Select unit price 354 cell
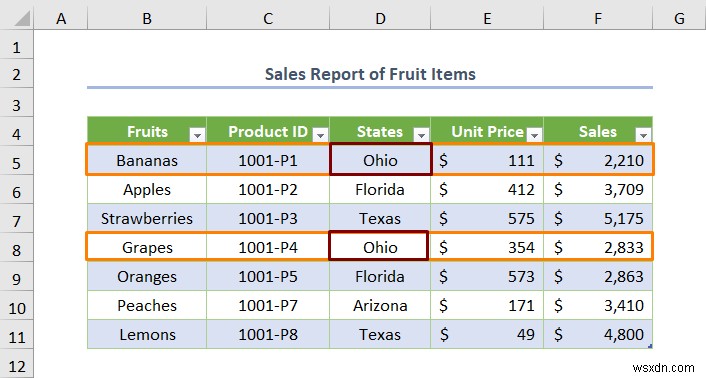 click(x=487, y=247)
